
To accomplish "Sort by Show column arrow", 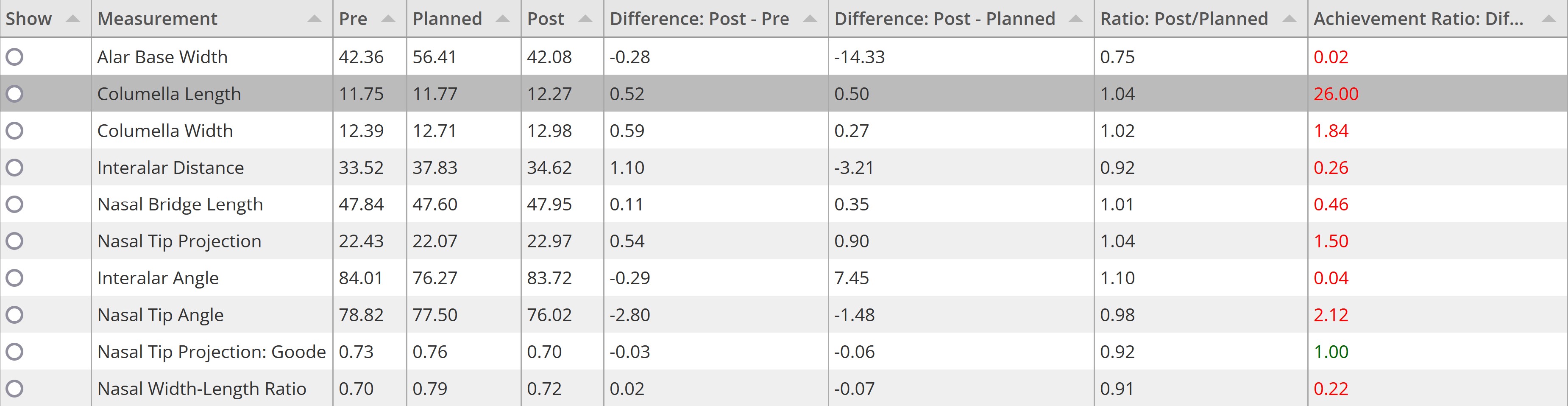I will point(72,19).
